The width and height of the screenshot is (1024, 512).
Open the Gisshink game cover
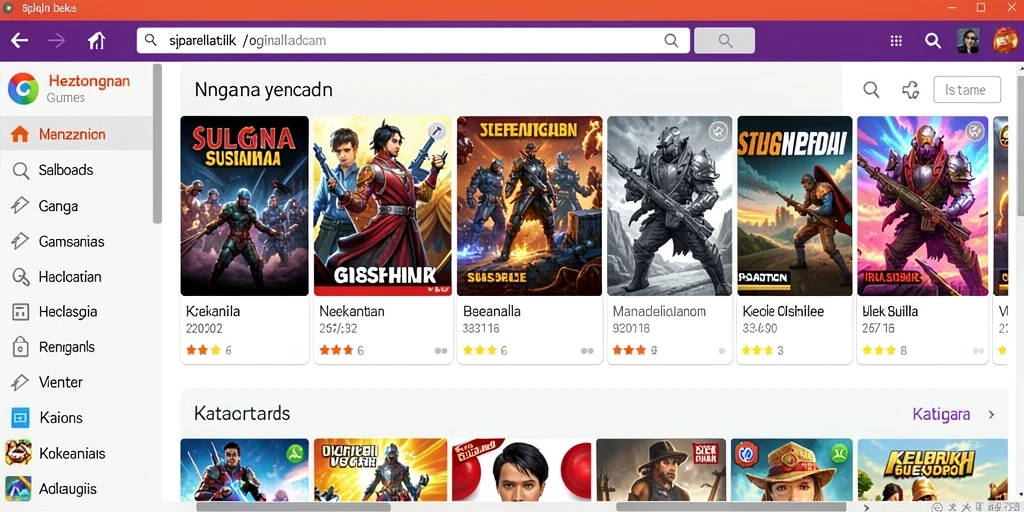coord(383,206)
